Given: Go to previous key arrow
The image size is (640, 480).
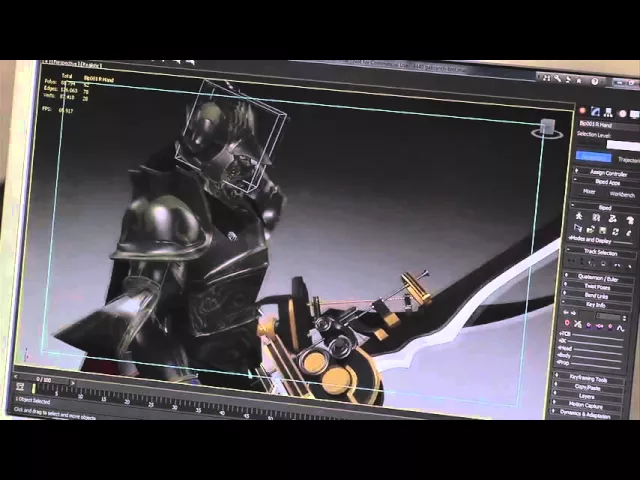Looking at the screenshot, I should click(x=566, y=312).
